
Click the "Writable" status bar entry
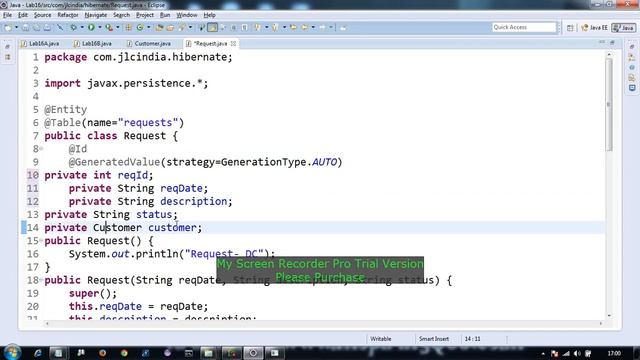[x=380, y=339]
